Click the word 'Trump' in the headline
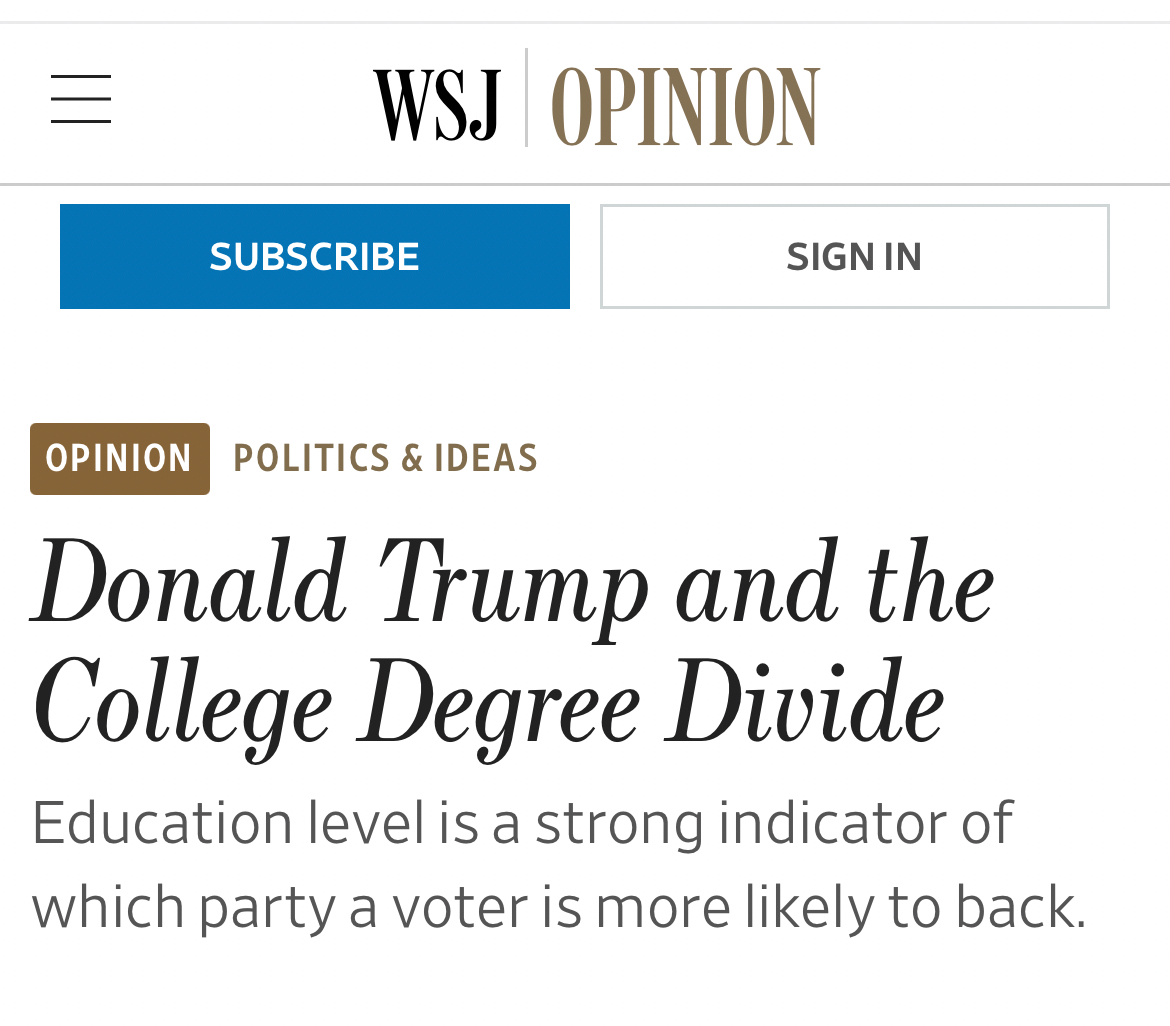 point(513,586)
